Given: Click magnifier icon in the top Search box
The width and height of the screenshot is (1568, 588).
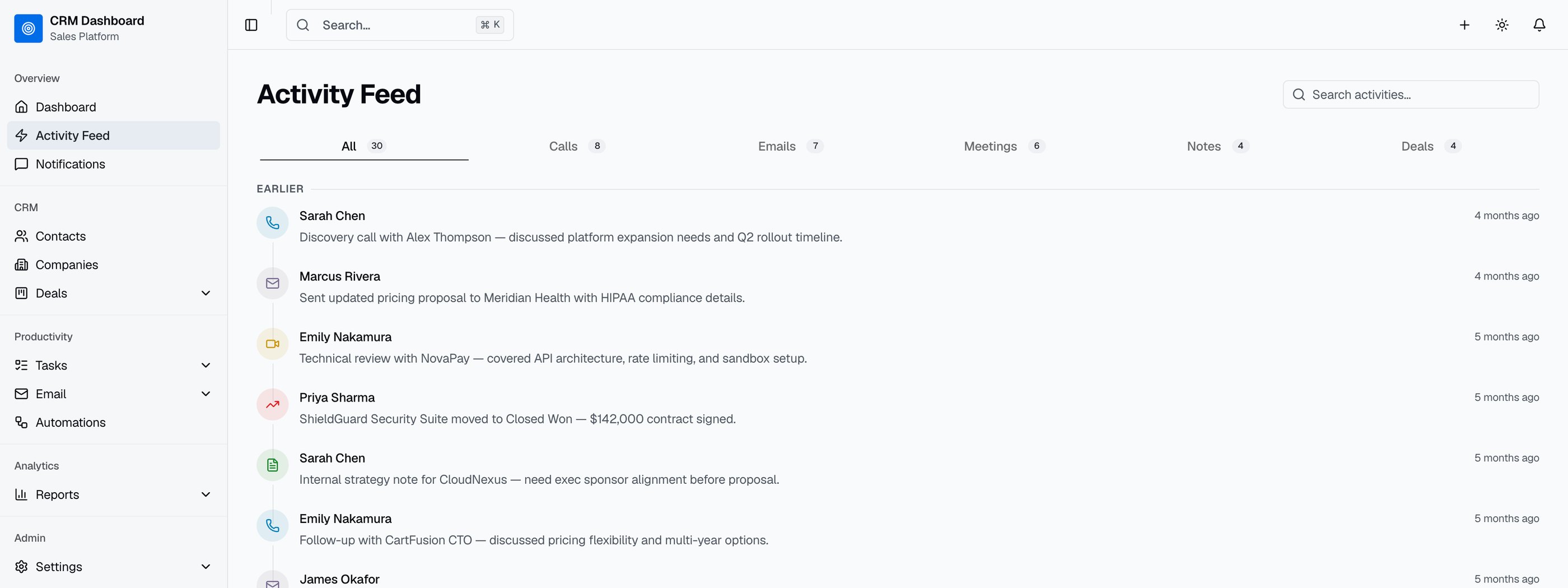Looking at the screenshot, I should [x=302, y=25].
